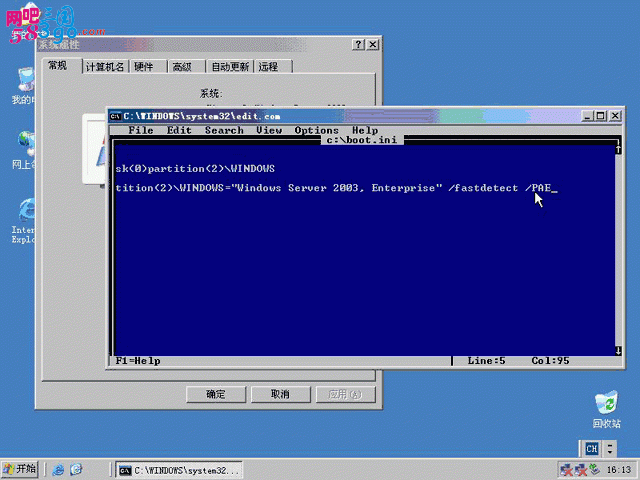Maximize the edit.com console window

[600, 116]
